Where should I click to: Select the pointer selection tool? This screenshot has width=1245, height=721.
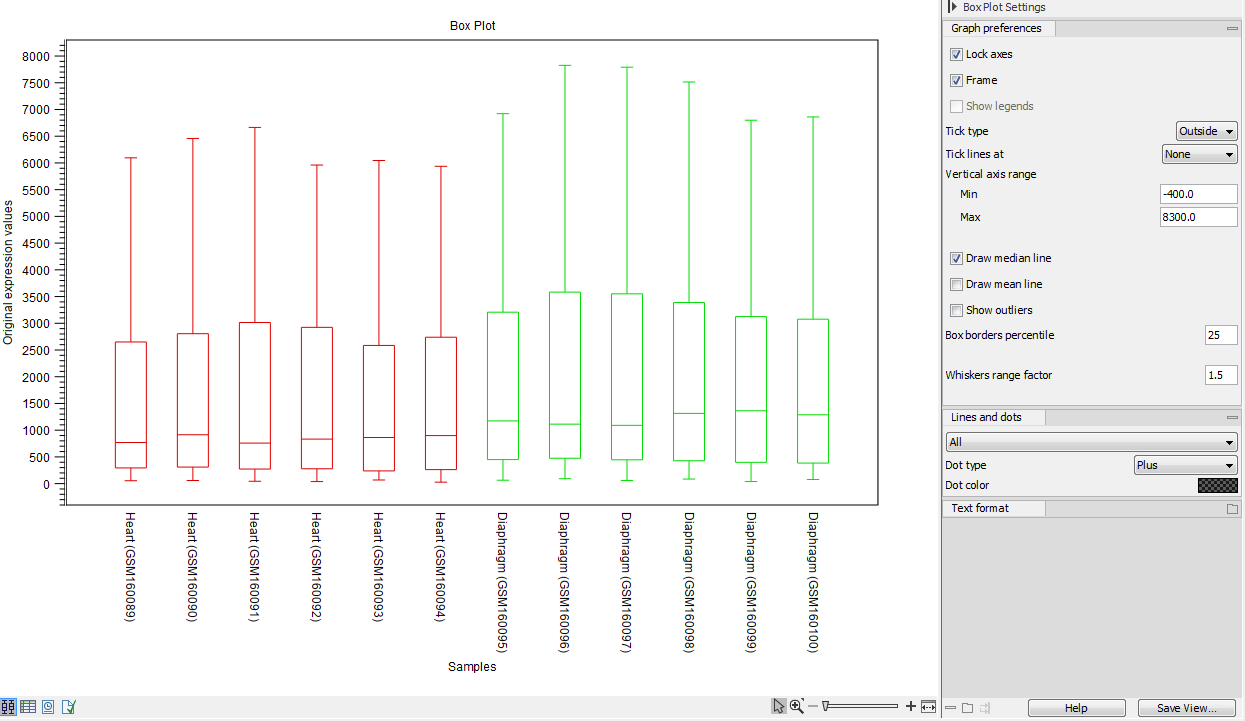point(779,705)
